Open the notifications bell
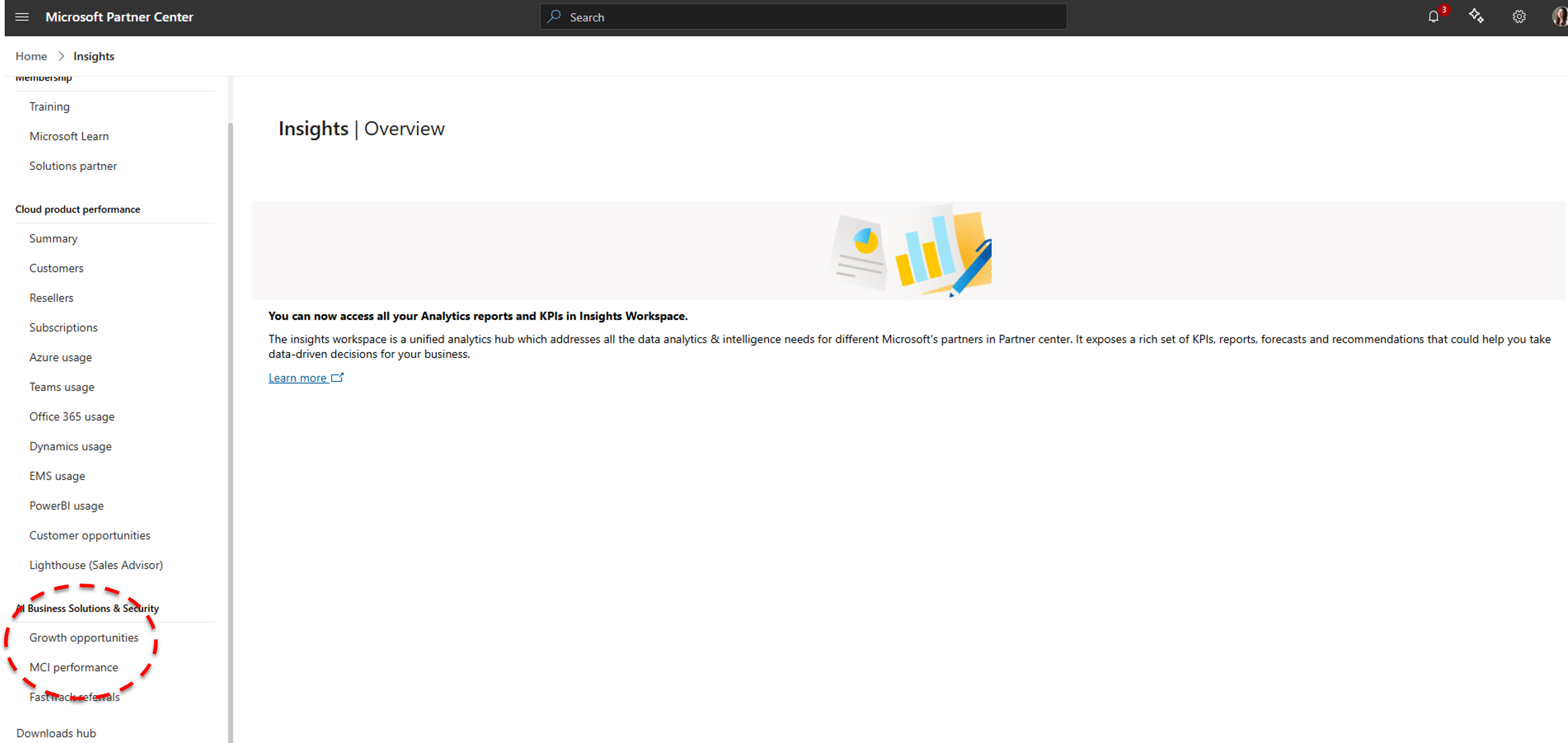The image size is (1568, 743). [x=1434, y=17]
